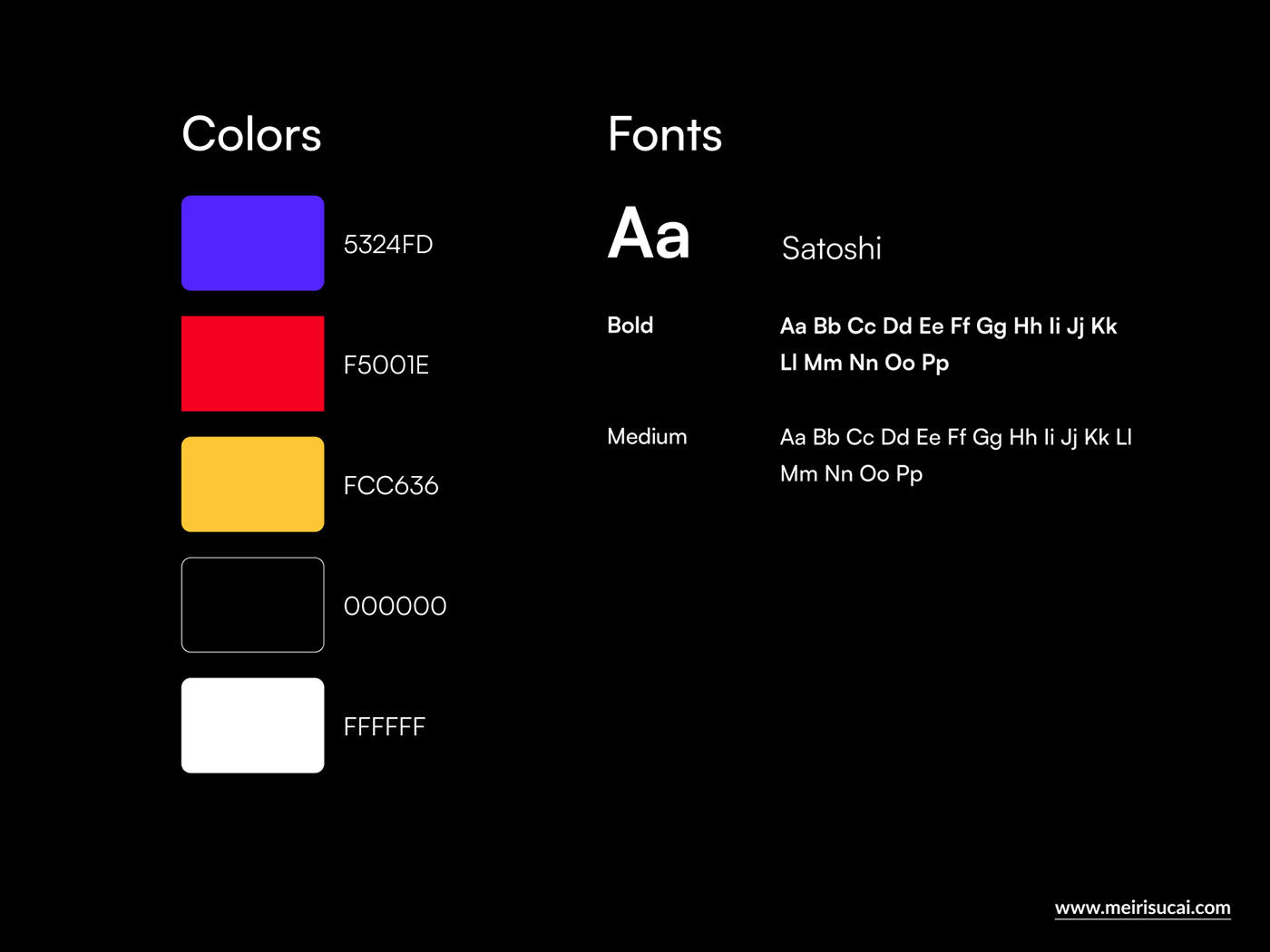Click the bold alphabet sample starting Aa Bb
Viewport: 1270px width, 952px height.
pos(948,326)
